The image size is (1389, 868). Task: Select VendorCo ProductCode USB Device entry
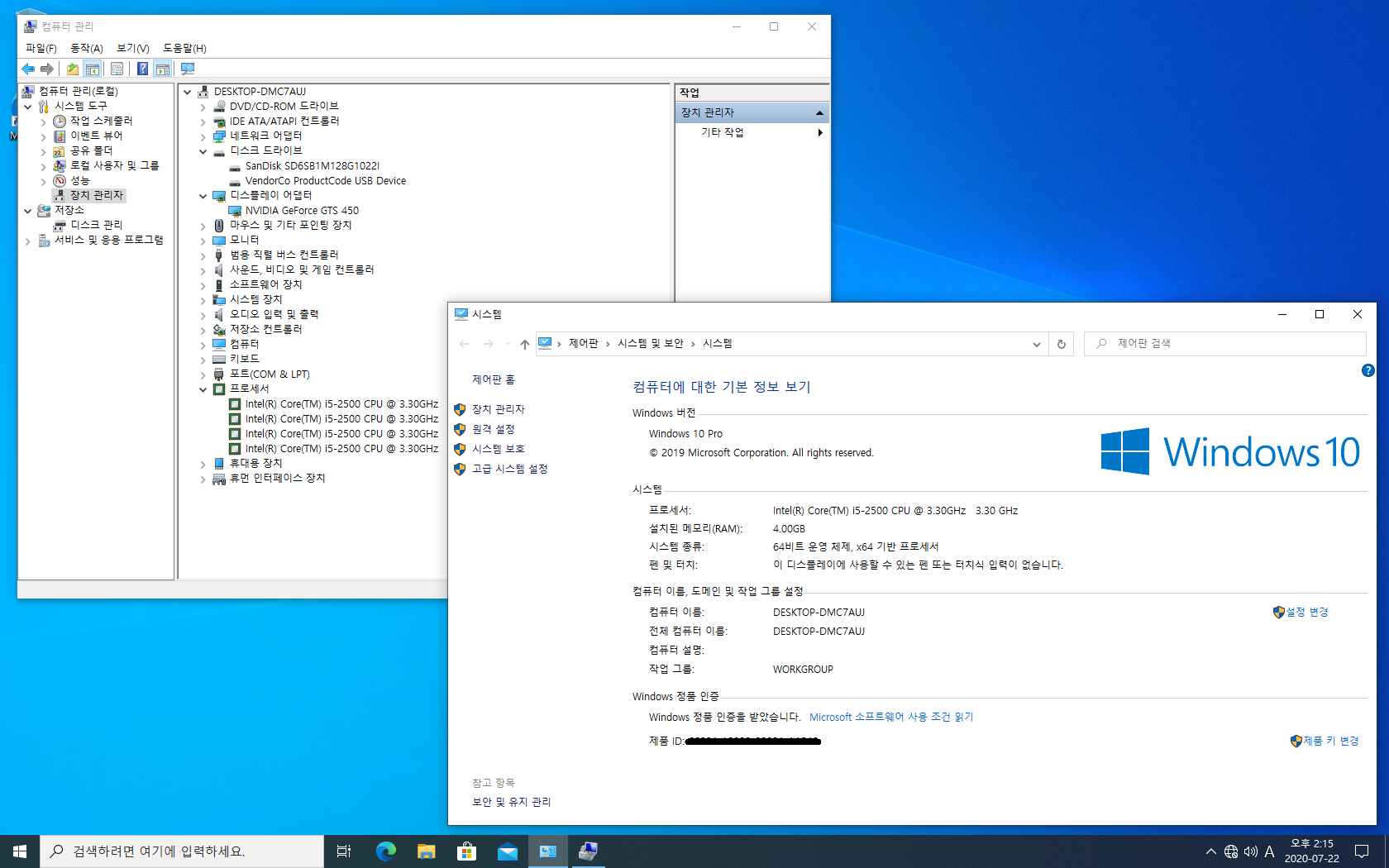pos(326,181)
